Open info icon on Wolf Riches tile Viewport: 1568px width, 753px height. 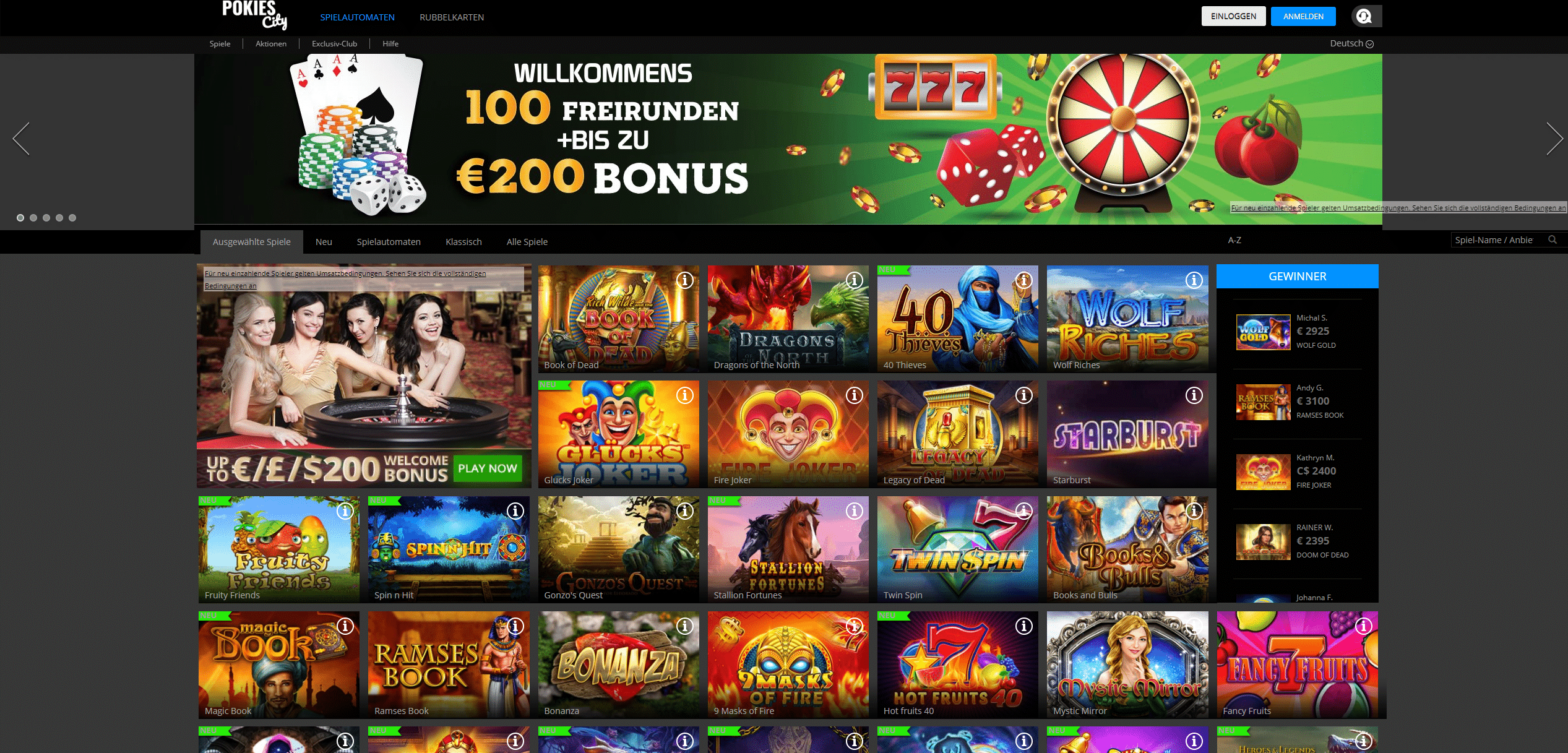pos(1194,280)
